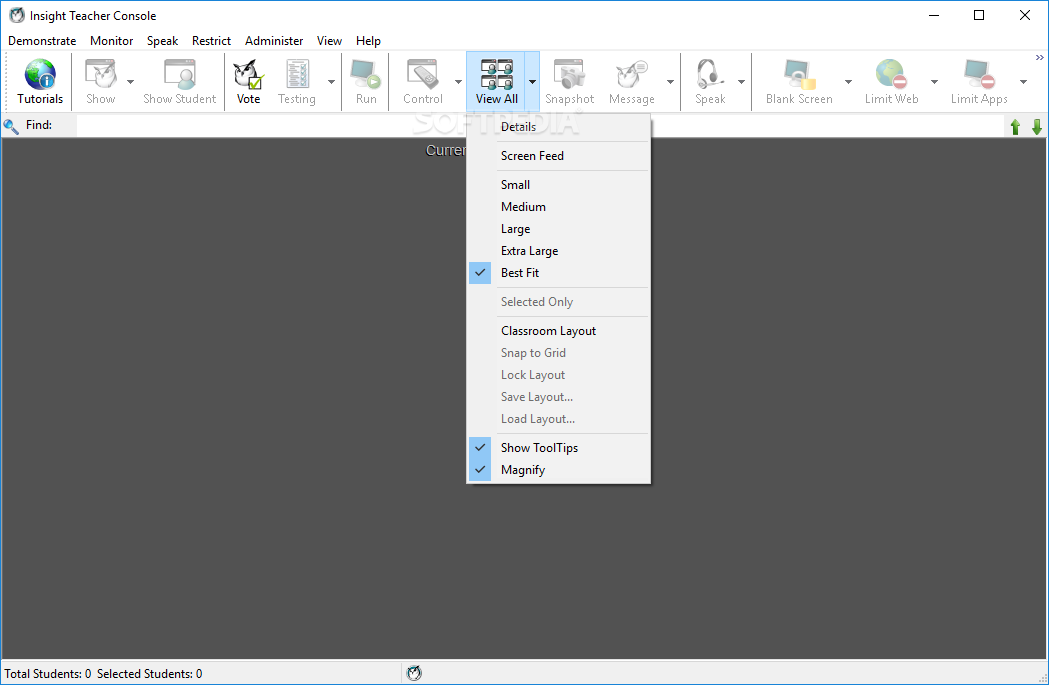
Task: Toggle the Magnify option
Action: click(x=559, y=470)
